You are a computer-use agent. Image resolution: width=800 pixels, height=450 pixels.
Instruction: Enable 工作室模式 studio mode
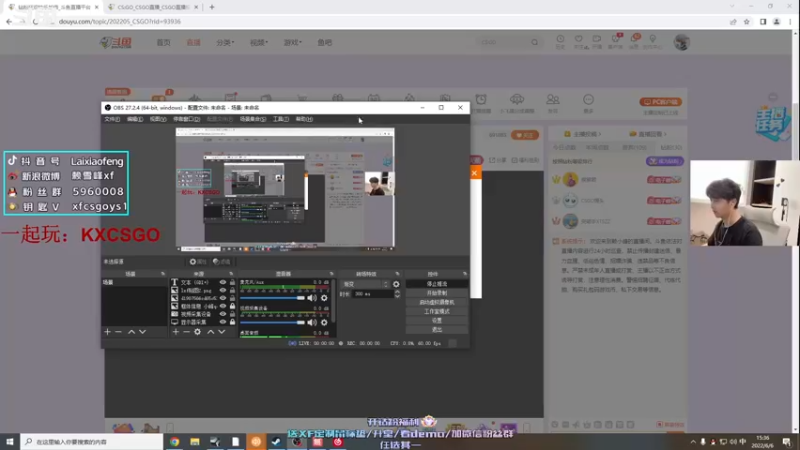pyautogui.click(x=437, y=311)
